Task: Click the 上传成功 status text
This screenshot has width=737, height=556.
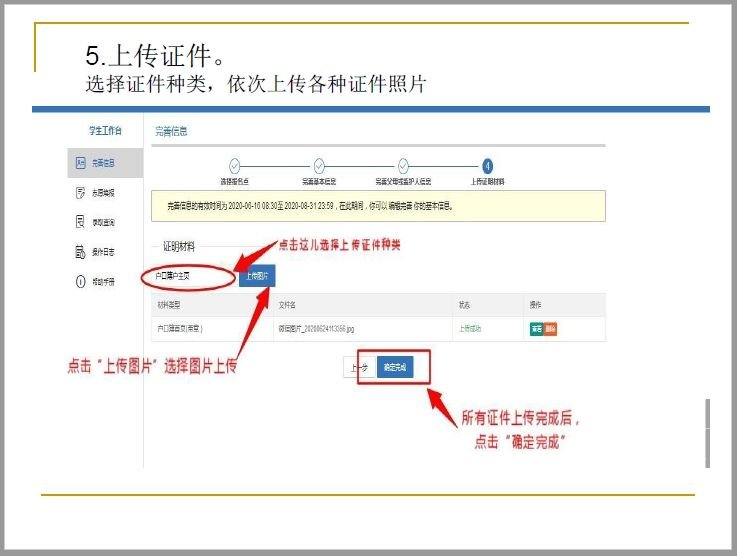Action: [470, 329]
